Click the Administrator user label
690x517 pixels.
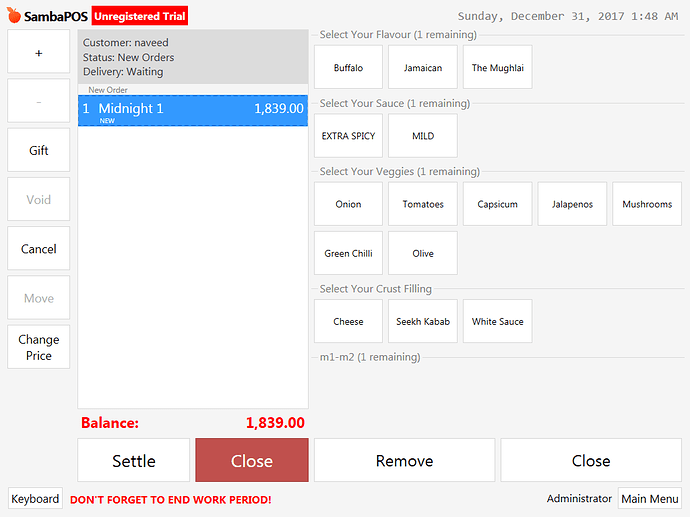click(x=579, y=499)
